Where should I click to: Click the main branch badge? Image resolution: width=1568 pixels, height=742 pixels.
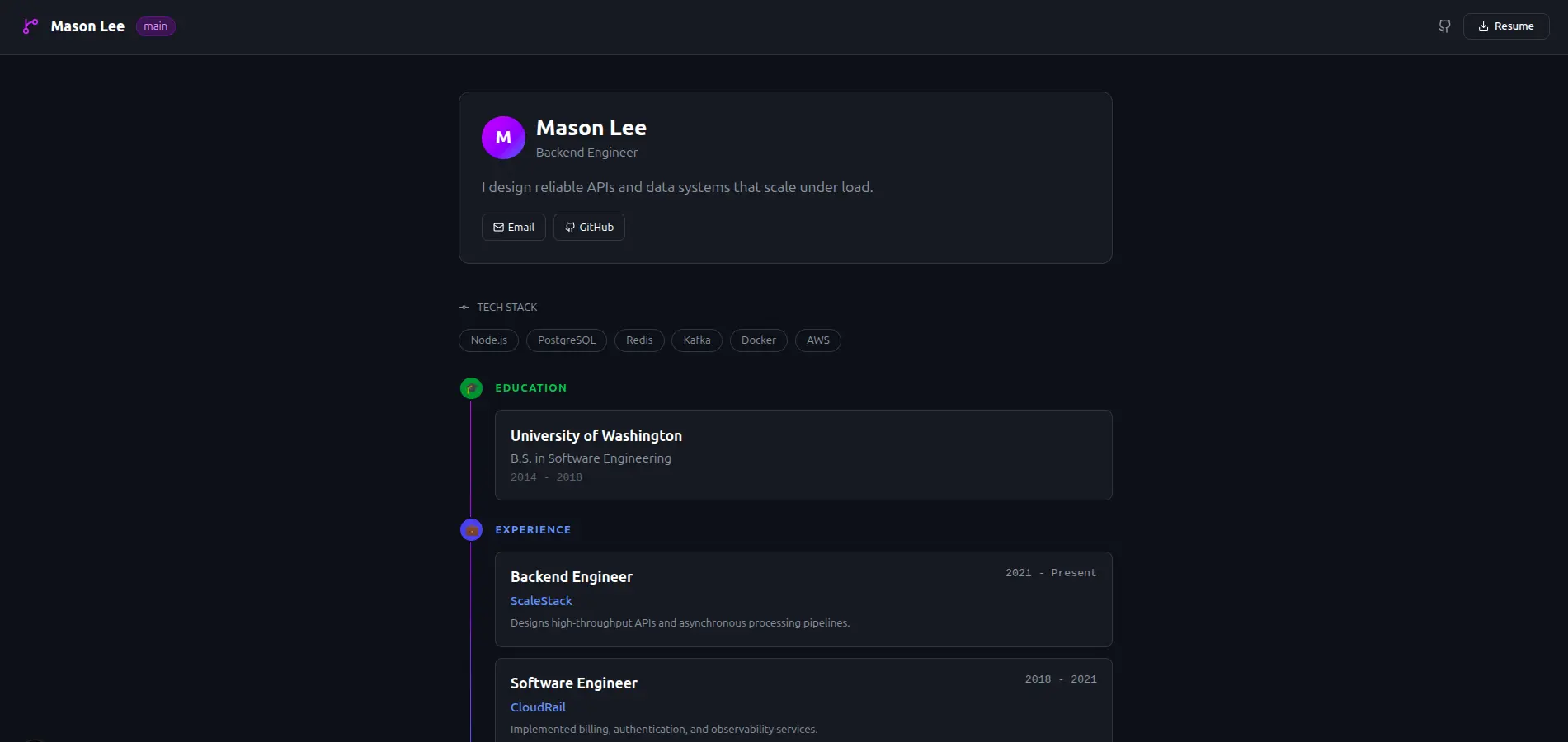(155, 26)
